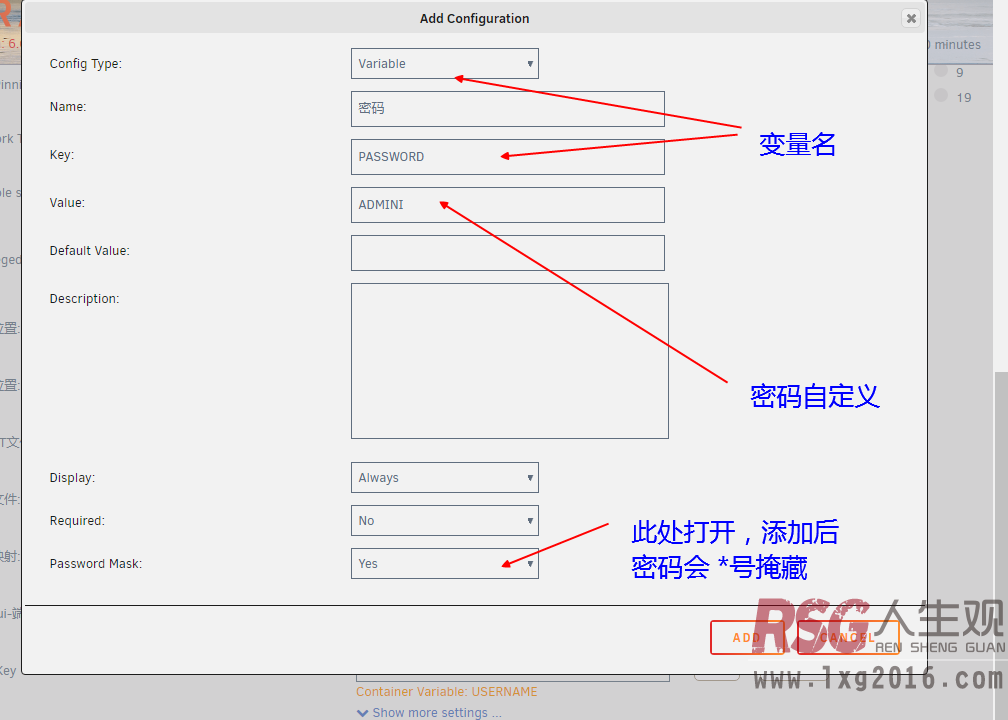Click inside the Description text area
This screenshot has height=720, width=1008.
pyautogui.click(x=509, y=361)
